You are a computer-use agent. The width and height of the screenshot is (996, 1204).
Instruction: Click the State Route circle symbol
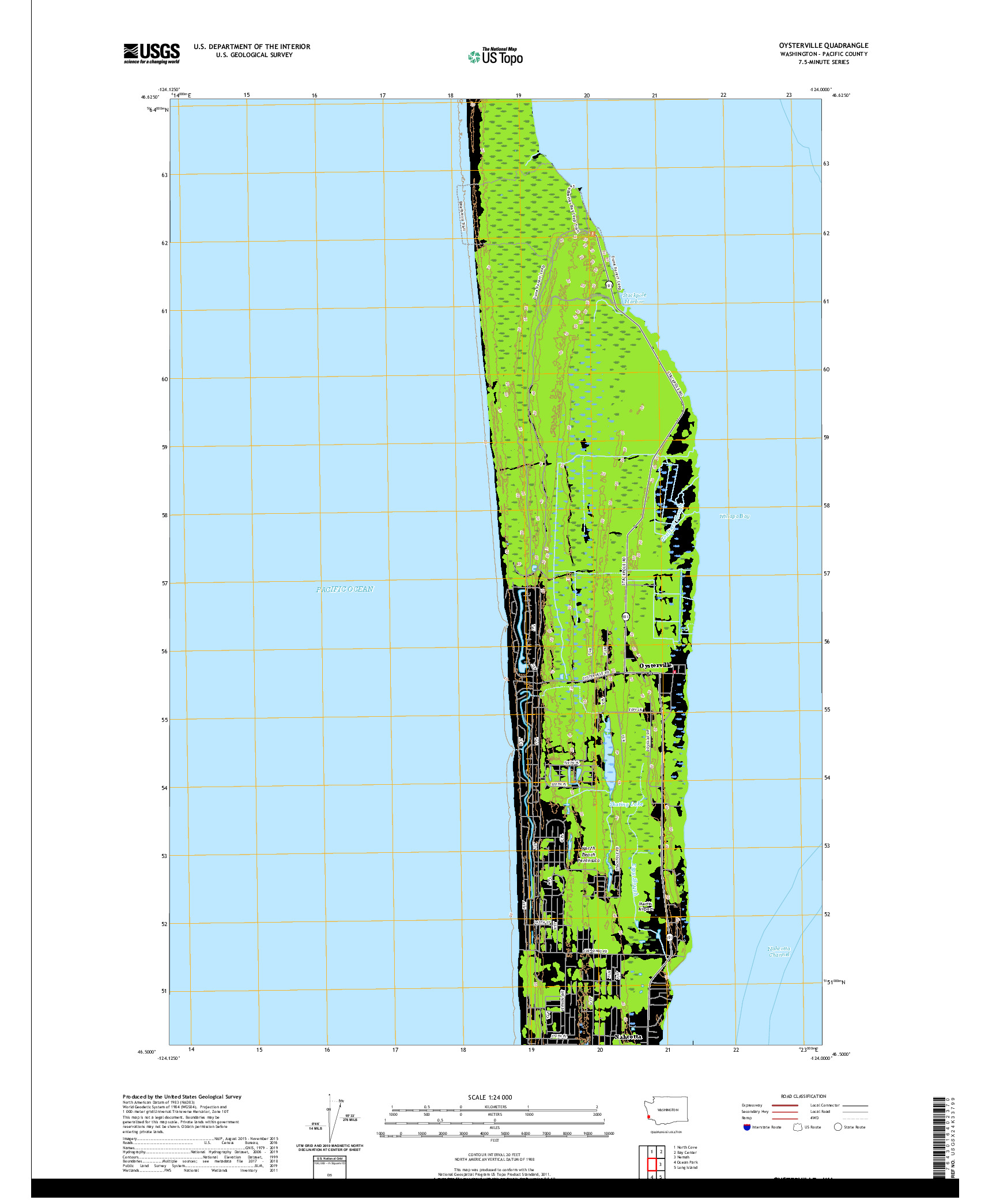tap(838, 1127)
